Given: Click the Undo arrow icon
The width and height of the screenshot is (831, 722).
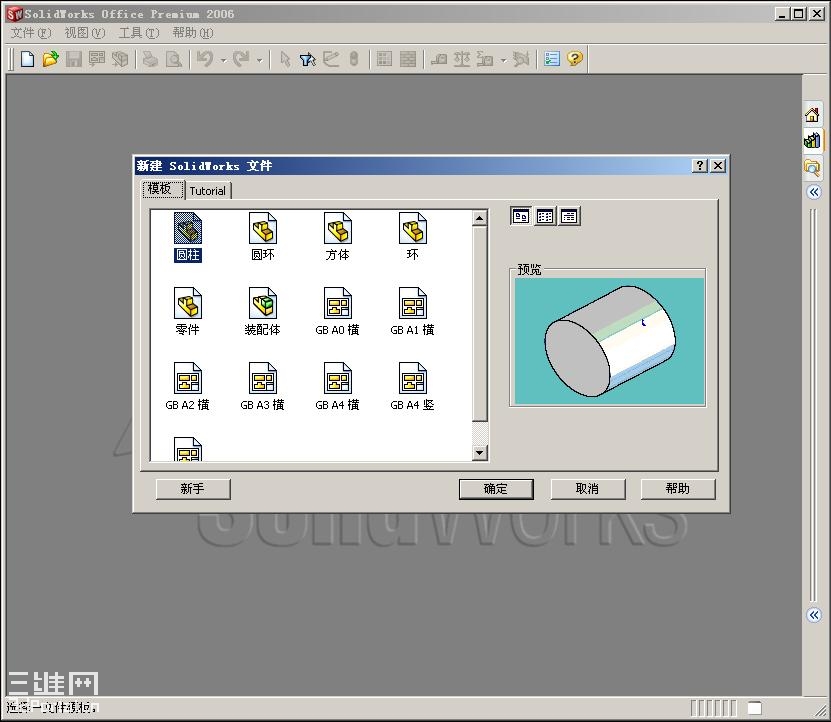Looking at the screenshot, I should click(205, 59).
